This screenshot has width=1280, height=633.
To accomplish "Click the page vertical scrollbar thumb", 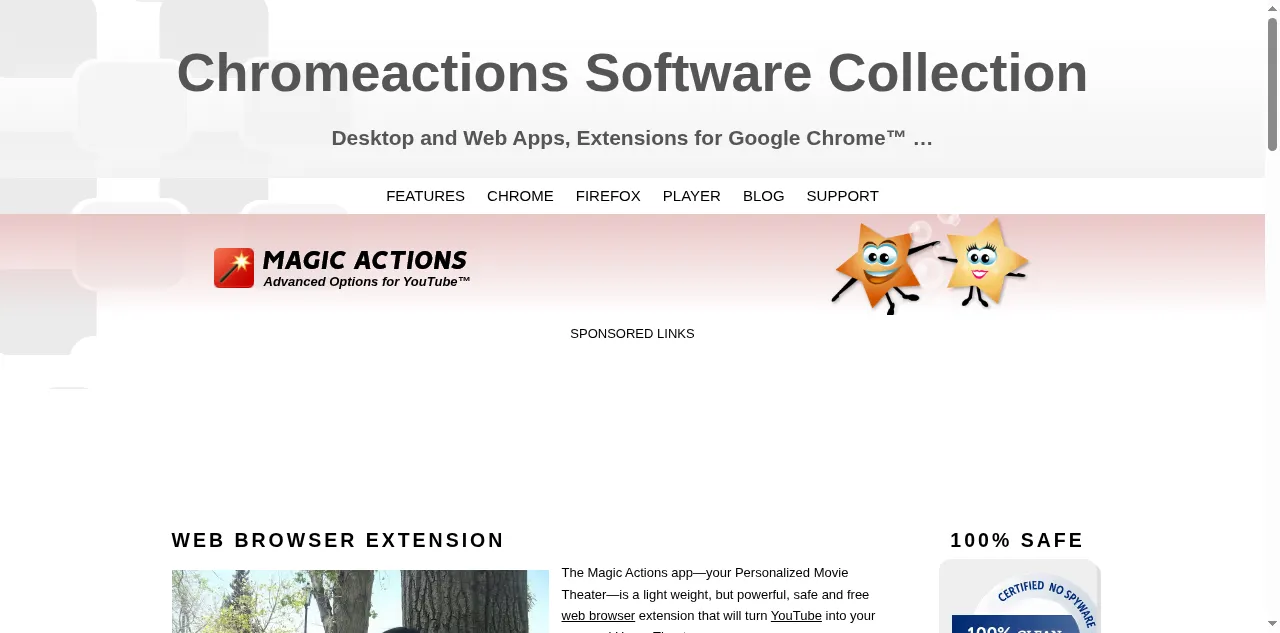I will point(1272,84).
